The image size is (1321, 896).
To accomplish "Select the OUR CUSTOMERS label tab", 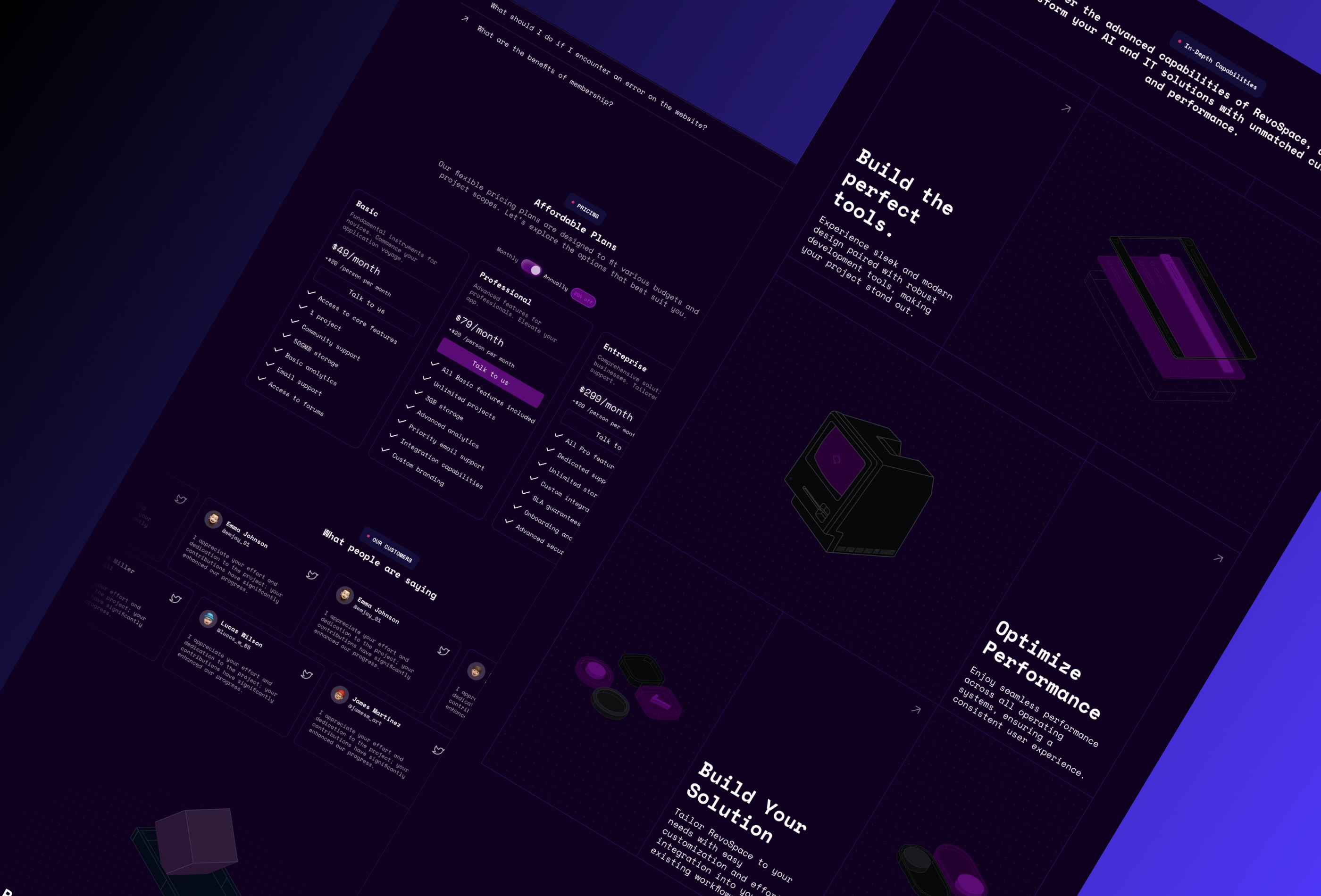I will pyautogui.click(x=390, y=535).
